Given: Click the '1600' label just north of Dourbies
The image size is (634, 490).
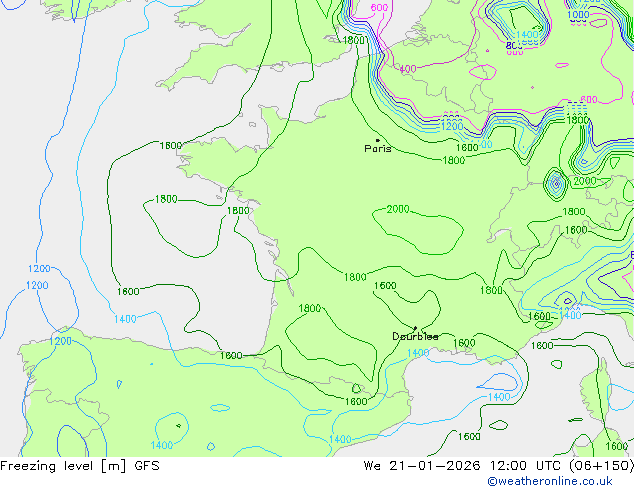Looking at the screenshot, I should 385,285.
